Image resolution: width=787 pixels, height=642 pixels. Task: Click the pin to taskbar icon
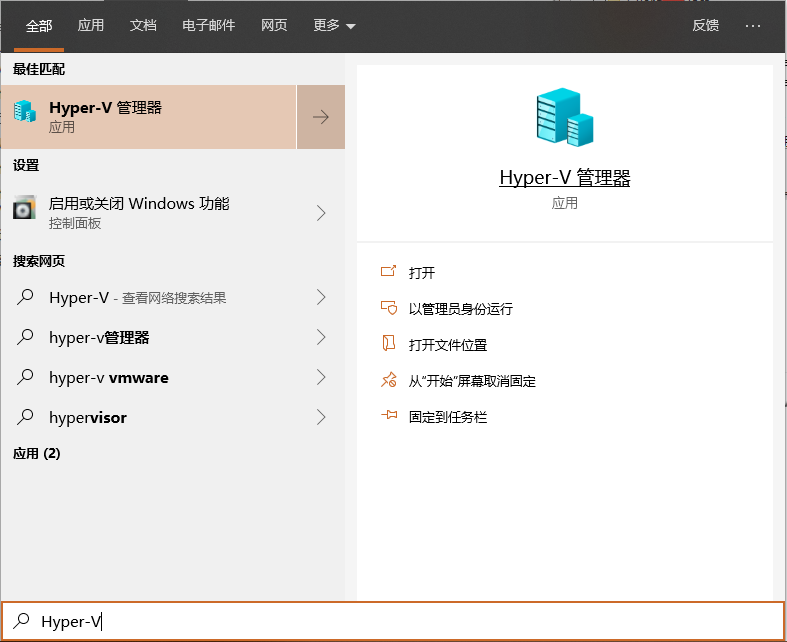(389, 415)
